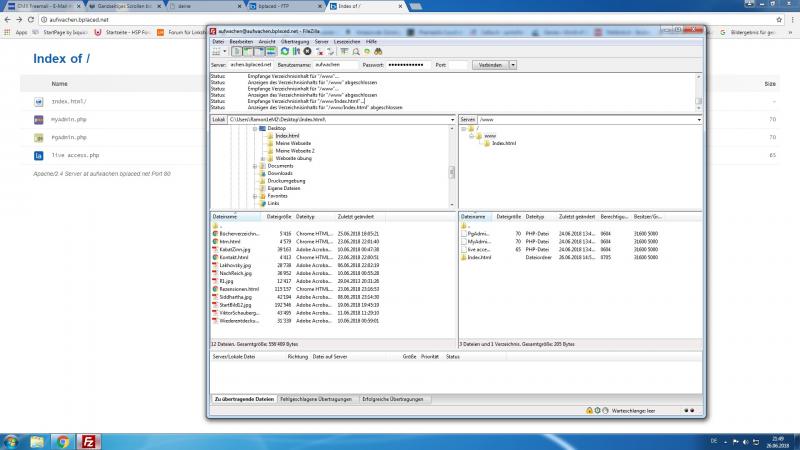Open the local path dropdown (Lokal)

[x=450, y=120]
